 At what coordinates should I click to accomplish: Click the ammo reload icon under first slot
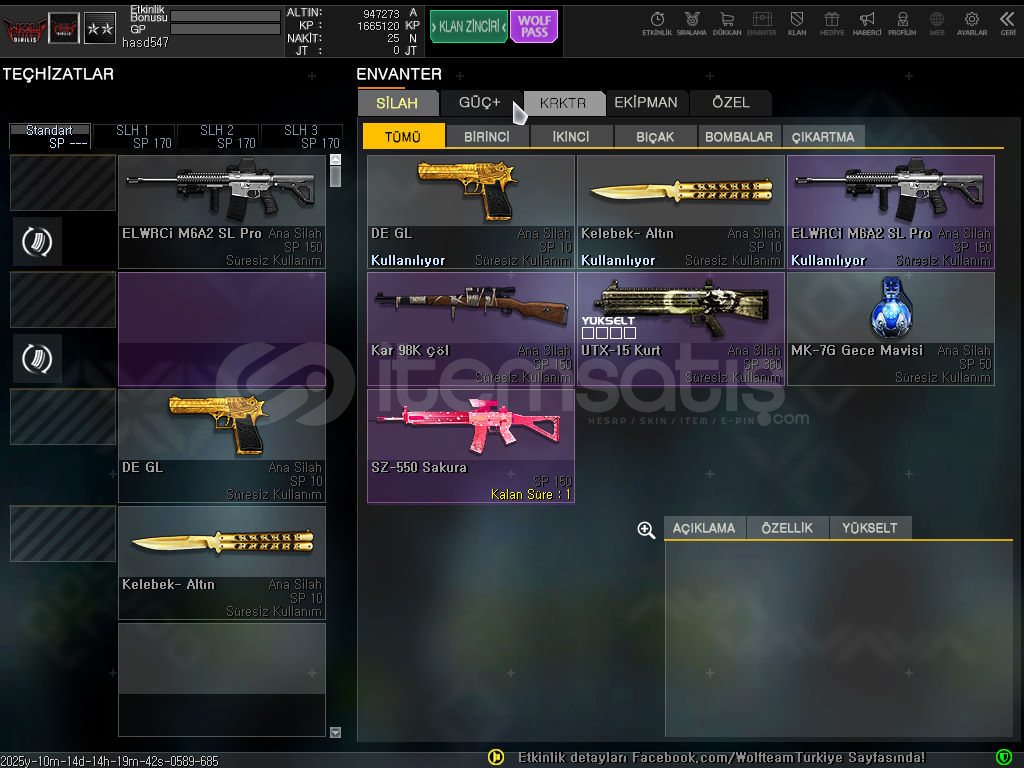coord(38,241)
